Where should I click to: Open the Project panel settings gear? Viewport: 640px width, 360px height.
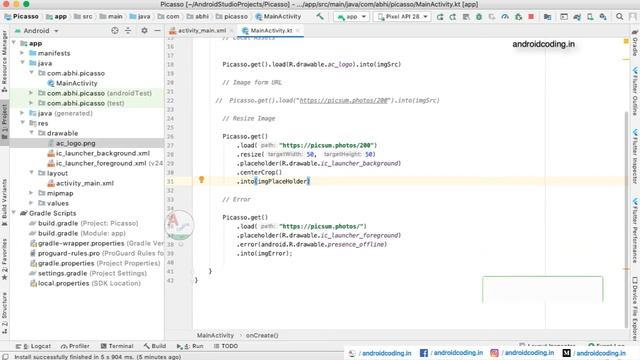(x=144, y=31)
